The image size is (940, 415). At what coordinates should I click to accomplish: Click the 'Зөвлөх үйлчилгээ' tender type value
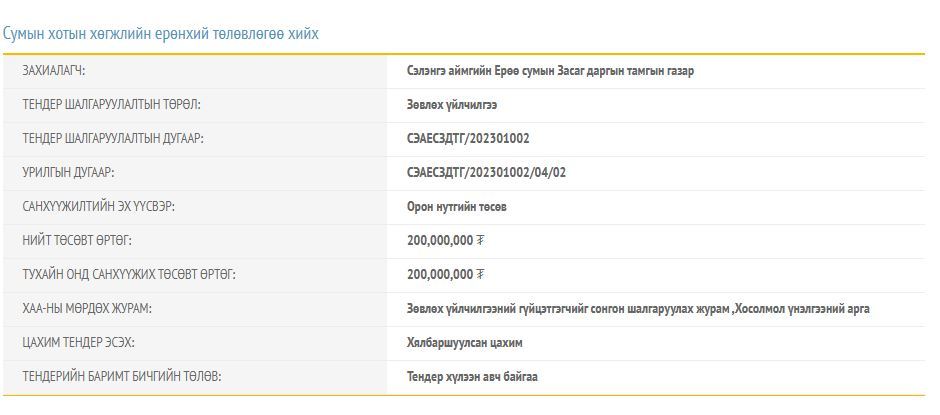pos(452,105)
